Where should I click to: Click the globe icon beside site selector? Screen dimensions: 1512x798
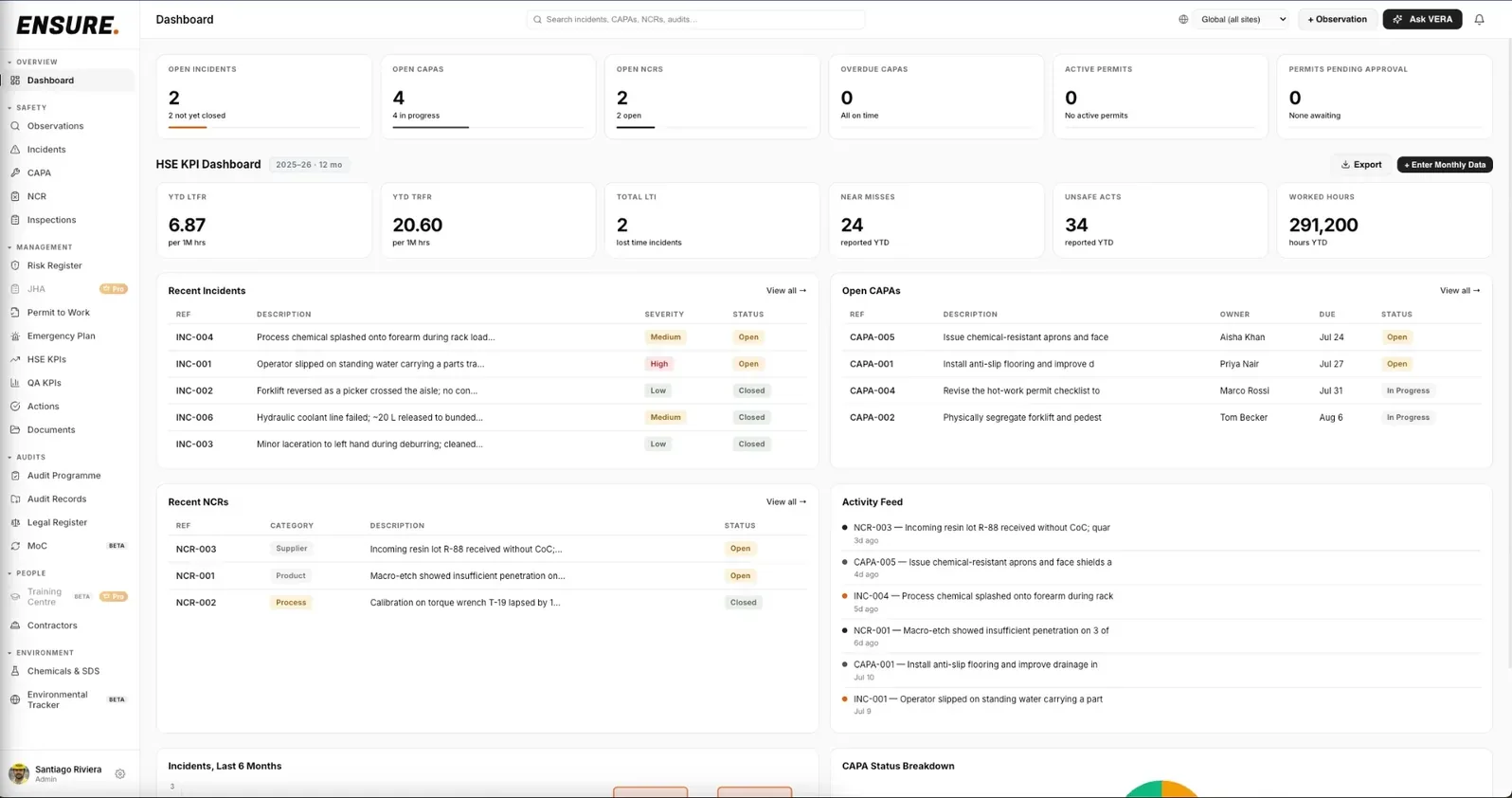tap(1183, 19)
